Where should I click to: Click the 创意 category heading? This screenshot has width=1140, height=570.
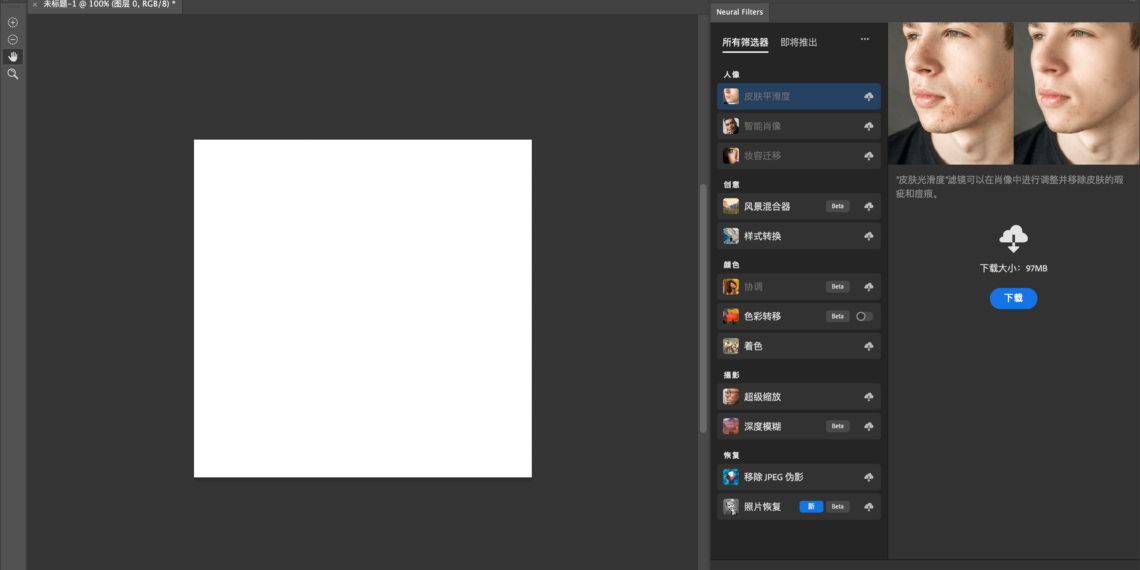pos(731,185)
